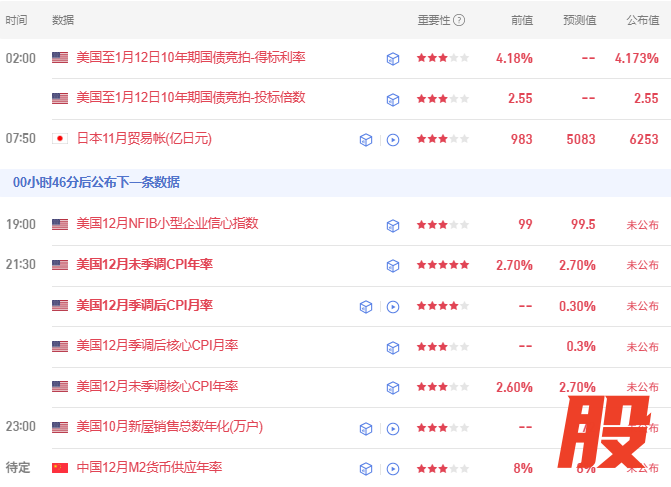Open cube icon for 美国10月新屋销售总数年化
671x487 pixels.
[366, 429]
